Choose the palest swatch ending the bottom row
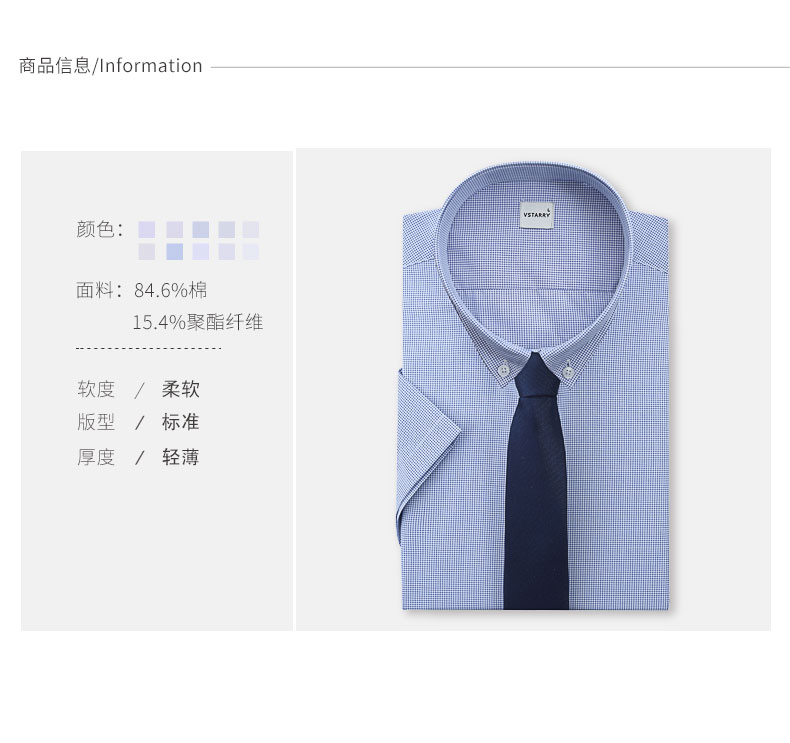Viewport: 790px width, 743px height. pyautogui.click(x=251, y=251)
